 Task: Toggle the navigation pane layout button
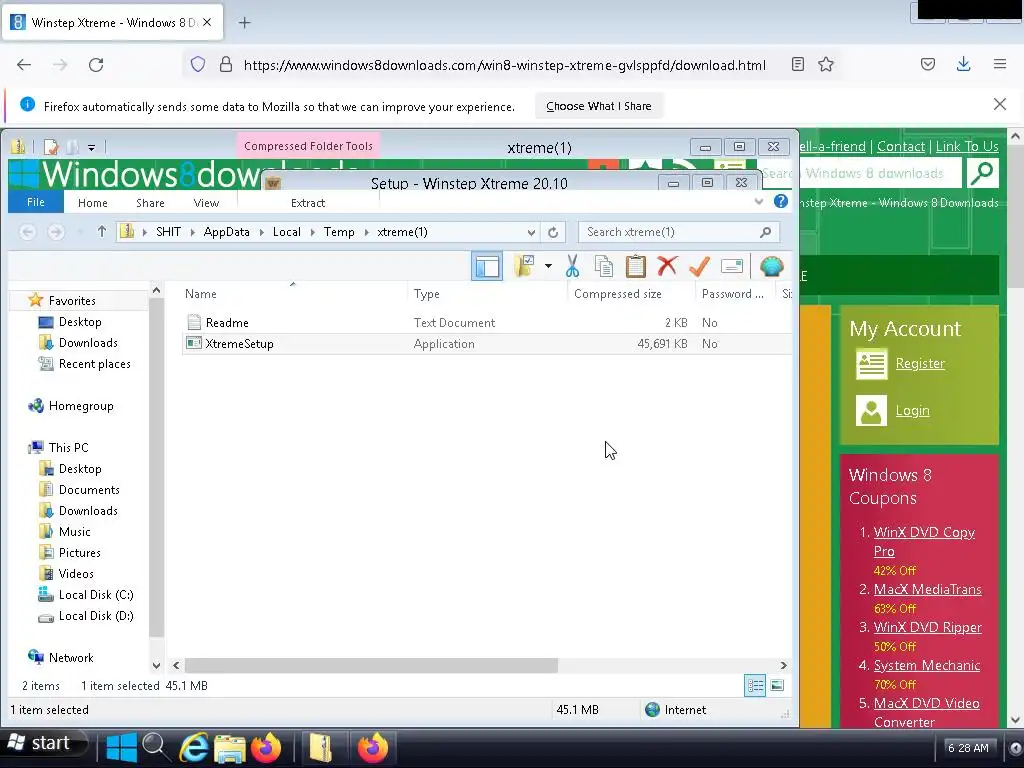[x=487, y=266]
